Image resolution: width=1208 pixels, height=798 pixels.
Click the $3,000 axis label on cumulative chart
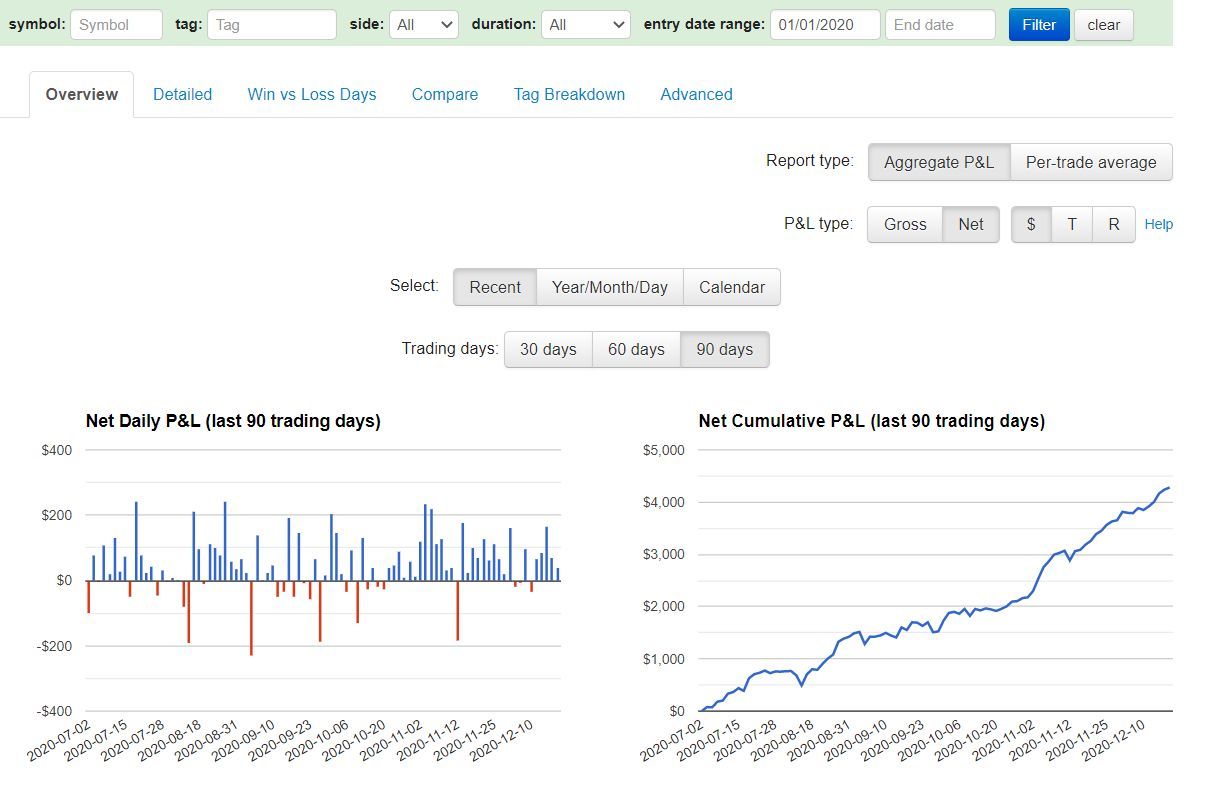(663, 554)
